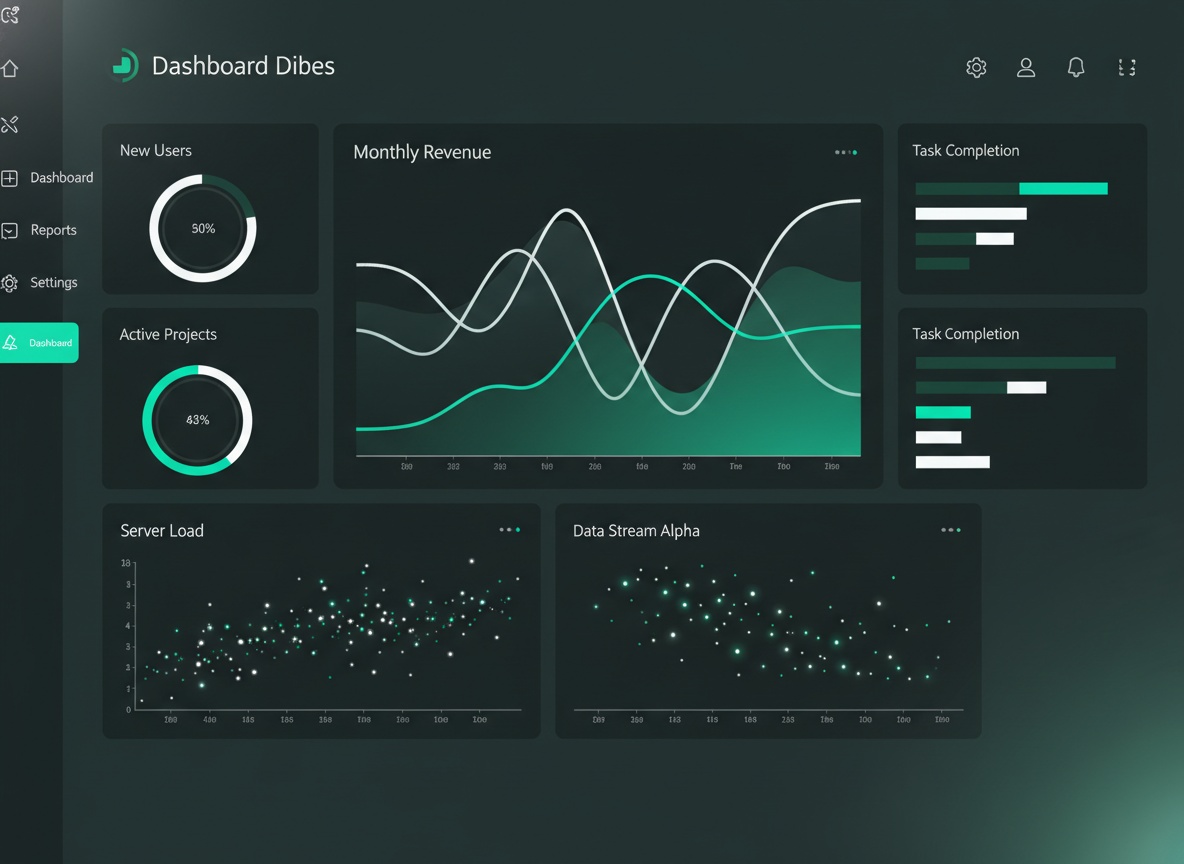The image size is (1184, 864).
Task: Click the Dashboard Dibes logo icon
Action: [x=124, y=66]
